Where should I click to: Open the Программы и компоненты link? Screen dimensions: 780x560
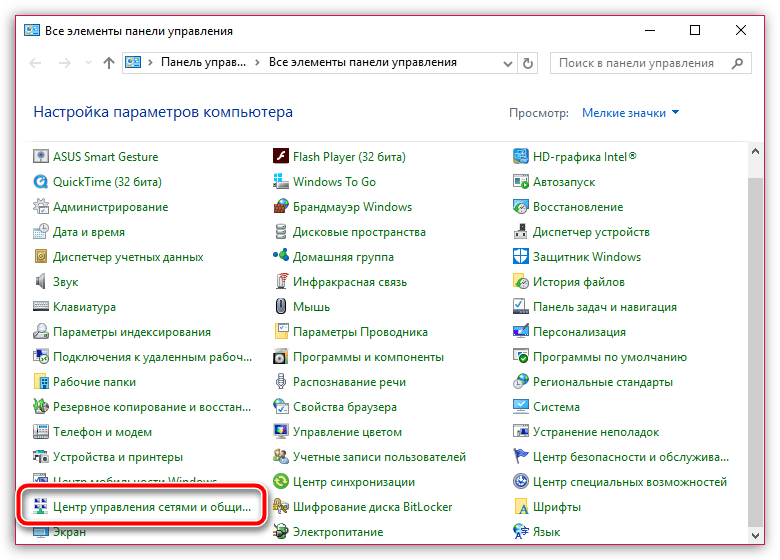[368, 357]
